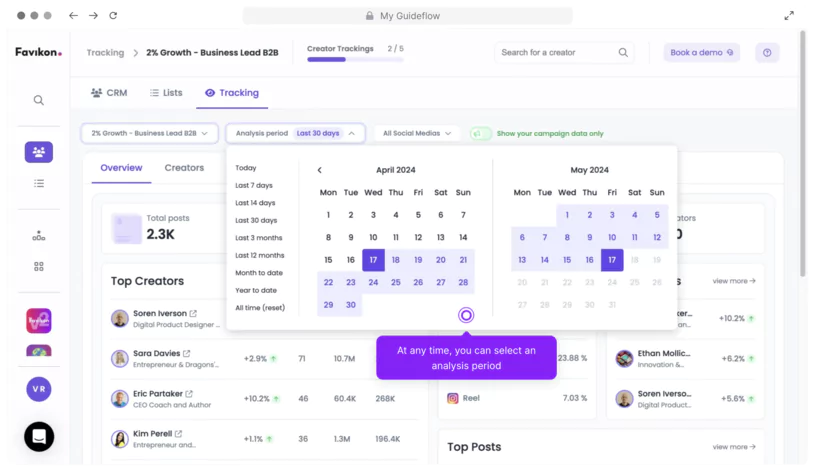Viewport: 820px width, 475px height.
Task: Select April 24 in the calendar
Action: pyautogui.click(x=373, y=282)
